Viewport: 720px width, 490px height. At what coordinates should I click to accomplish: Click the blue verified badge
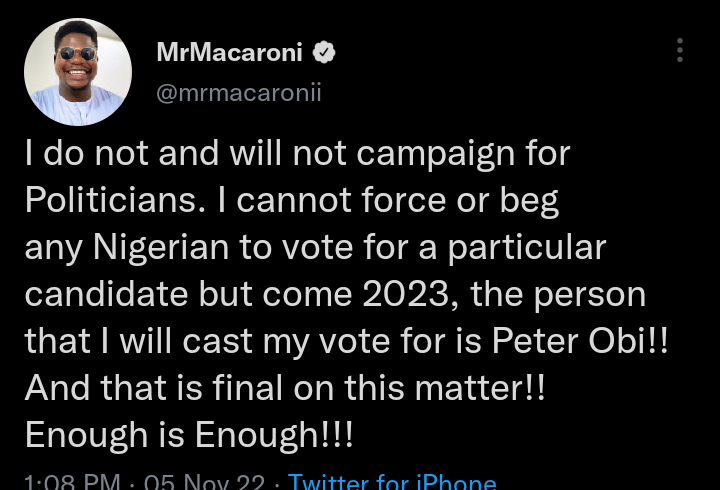point(325,53)
